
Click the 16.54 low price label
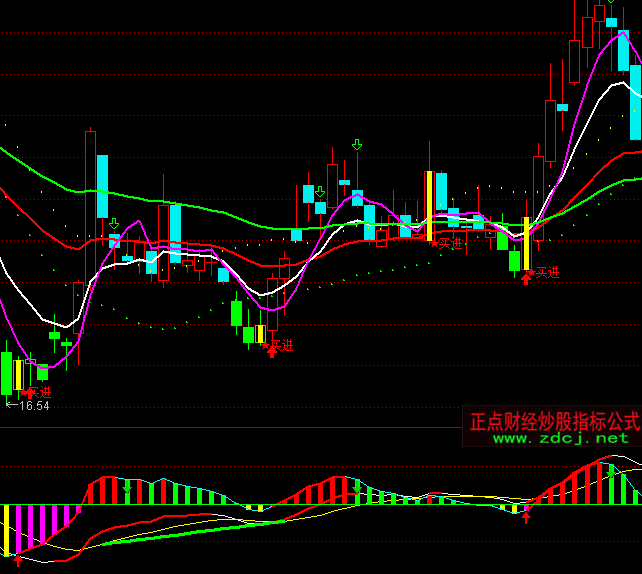pos(34,406)
